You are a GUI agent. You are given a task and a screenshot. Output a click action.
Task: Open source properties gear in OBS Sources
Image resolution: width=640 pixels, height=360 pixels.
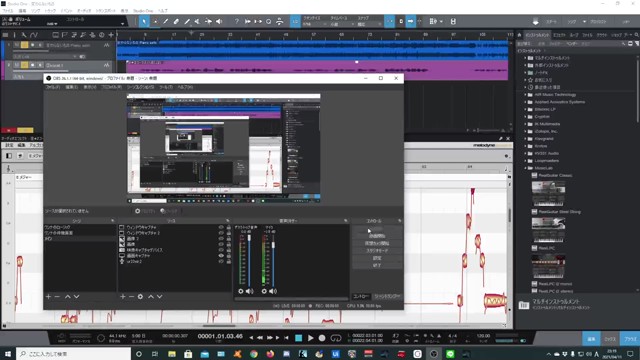pos(140,296)
